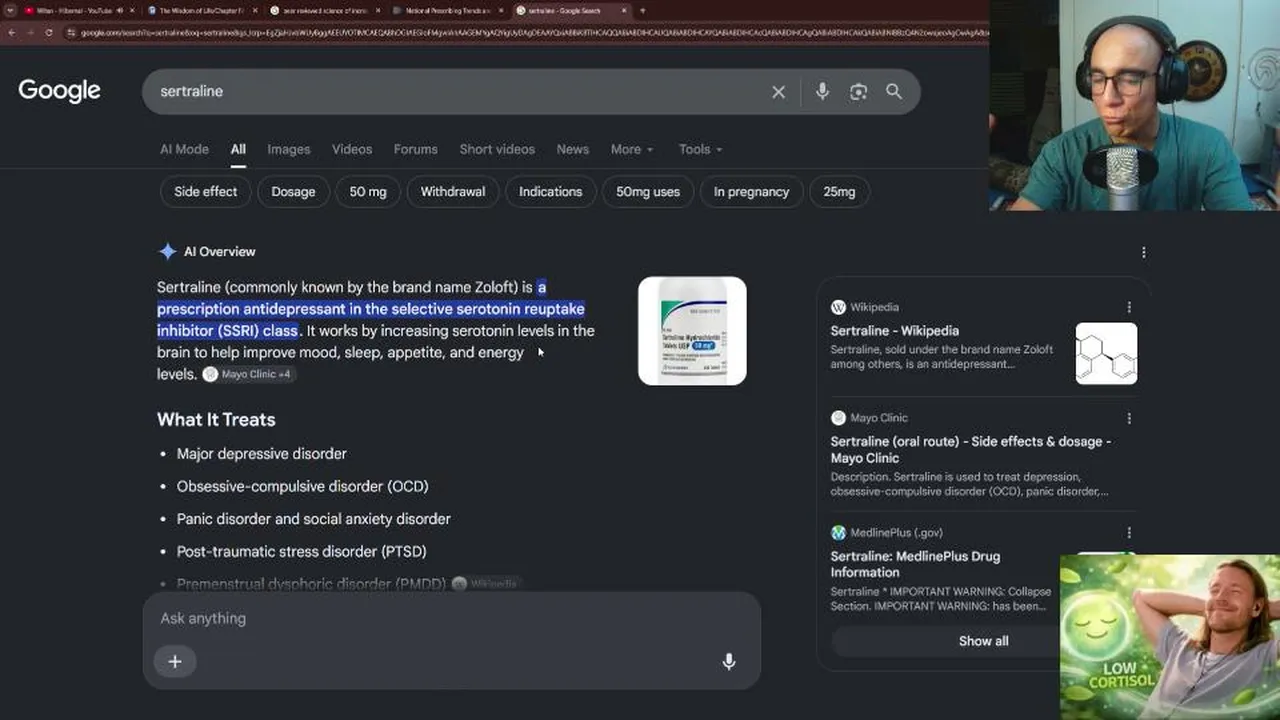Open options for the MedlinePlus result
Viewport: 1280px width, 720px height.
[x=1129, y=533]
